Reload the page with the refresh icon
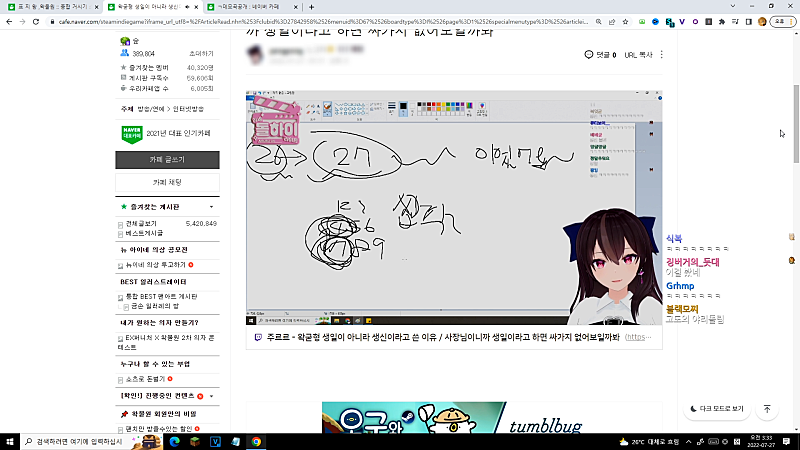The image size is (800, 450). click(x=36, y=21)
